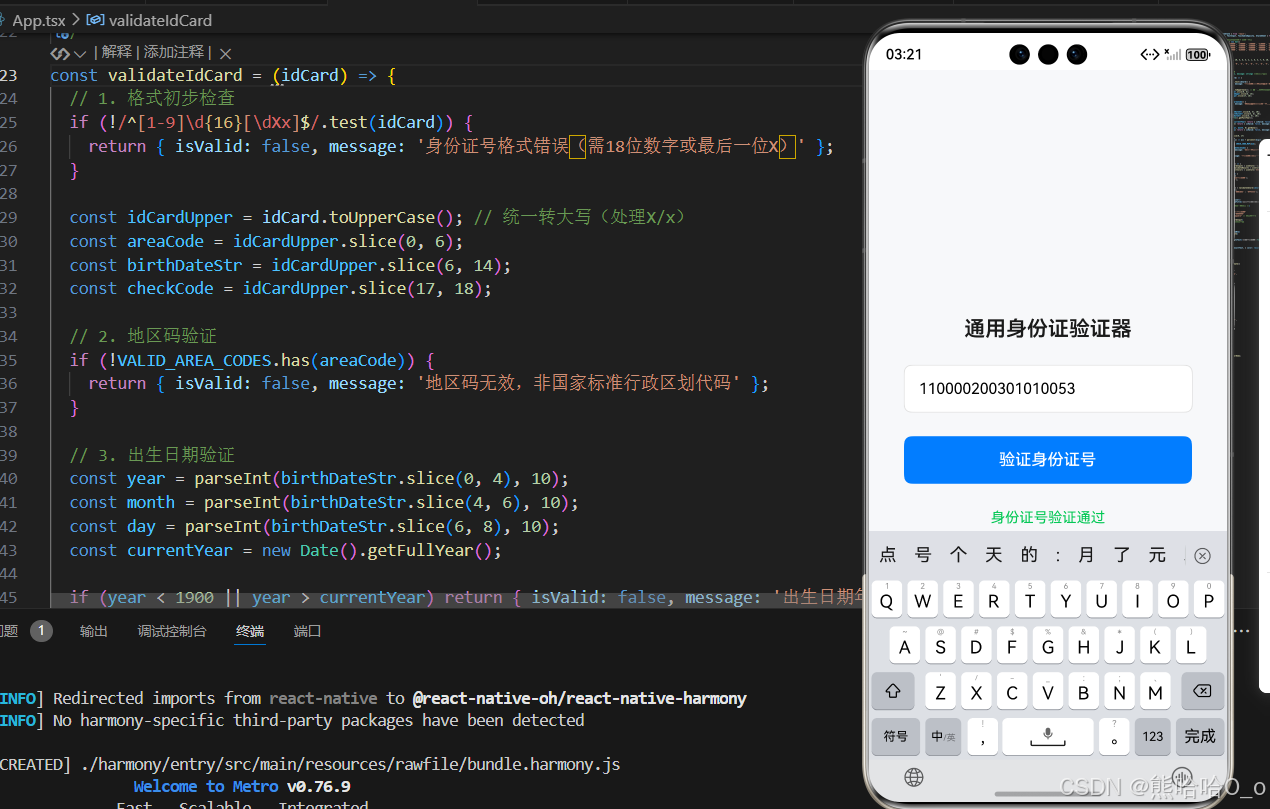
Task: Tap the 完成 done key
Action: (1200, 736)
